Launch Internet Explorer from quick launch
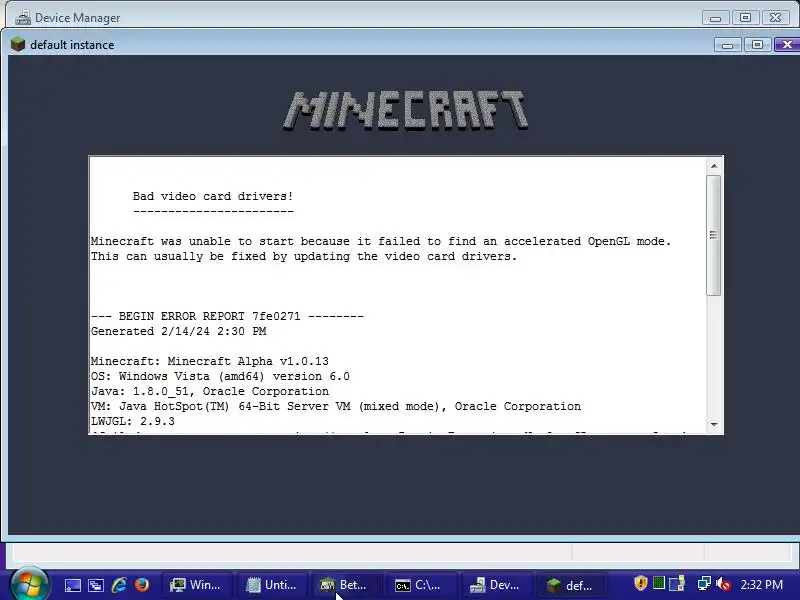The height and width of the screenshot is (600, 800). pyautogui.click(x=119, y=585)
